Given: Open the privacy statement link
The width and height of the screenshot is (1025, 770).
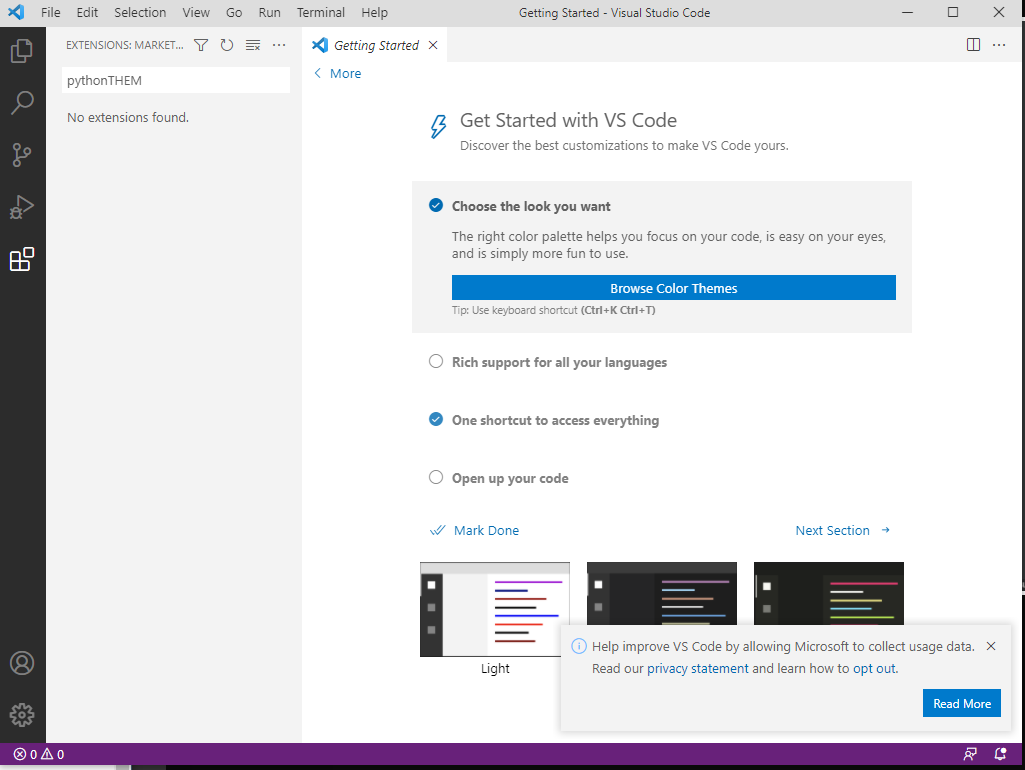Looking at the screenshot, I should point(697,668).
